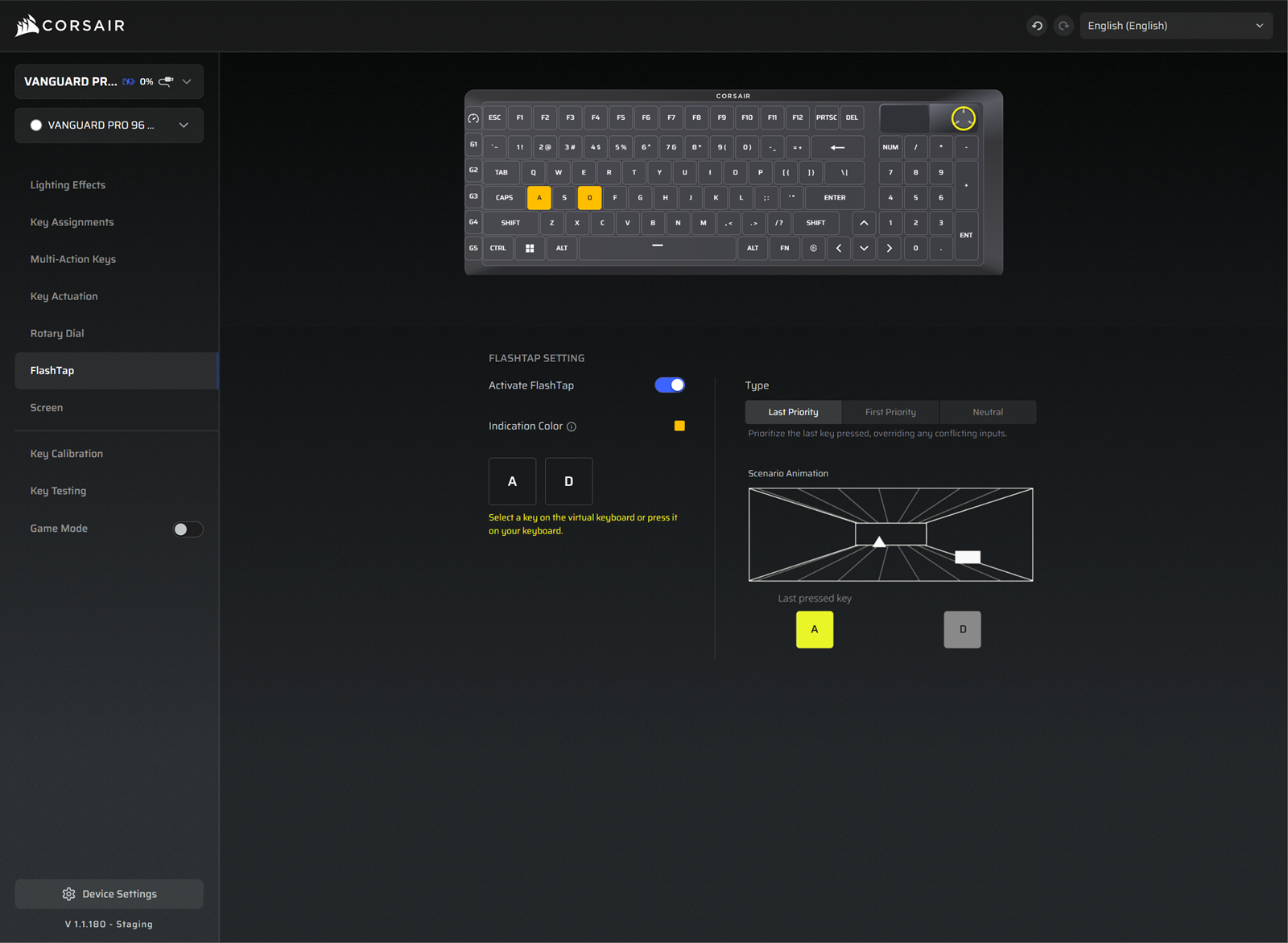This screenshot has width=1288, height=943.
Task: Select the Neutral type option
Action: coord(987,412)
